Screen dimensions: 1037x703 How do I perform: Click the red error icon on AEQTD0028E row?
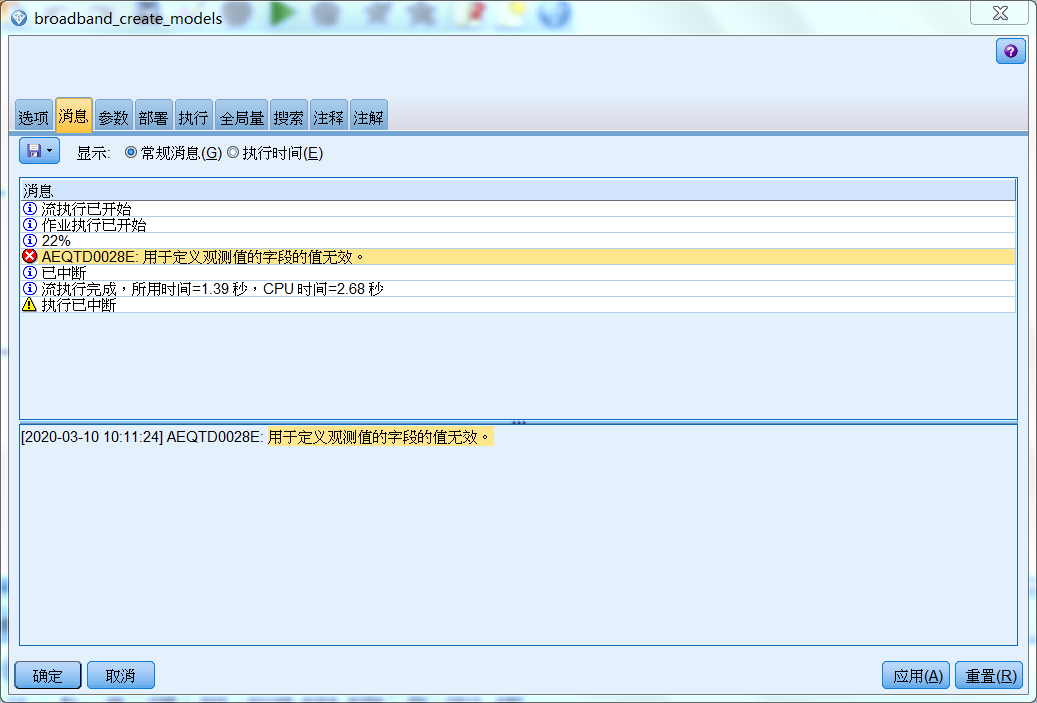(30, 257)
